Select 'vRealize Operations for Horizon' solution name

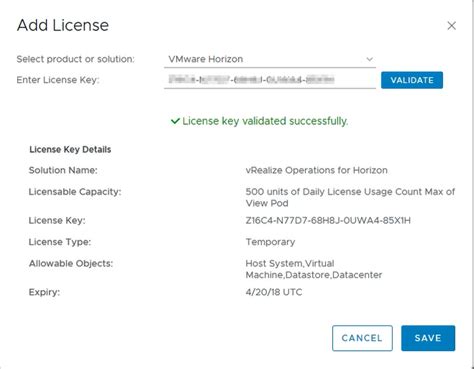pos(316,170)
